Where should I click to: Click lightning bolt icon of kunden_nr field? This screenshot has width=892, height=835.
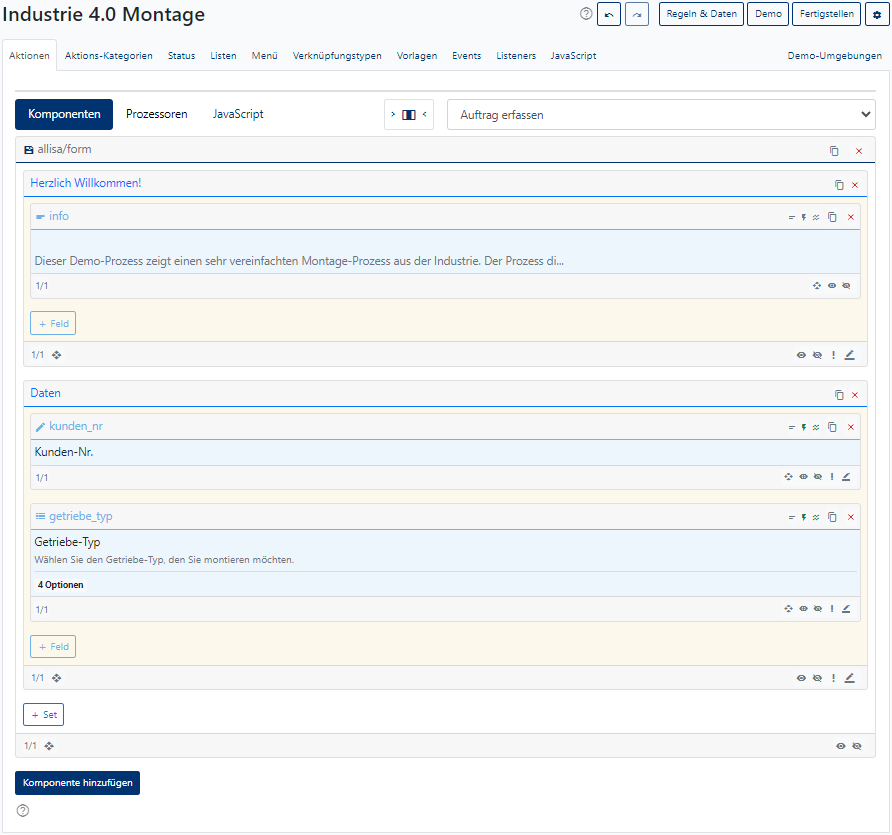[804, 427]
